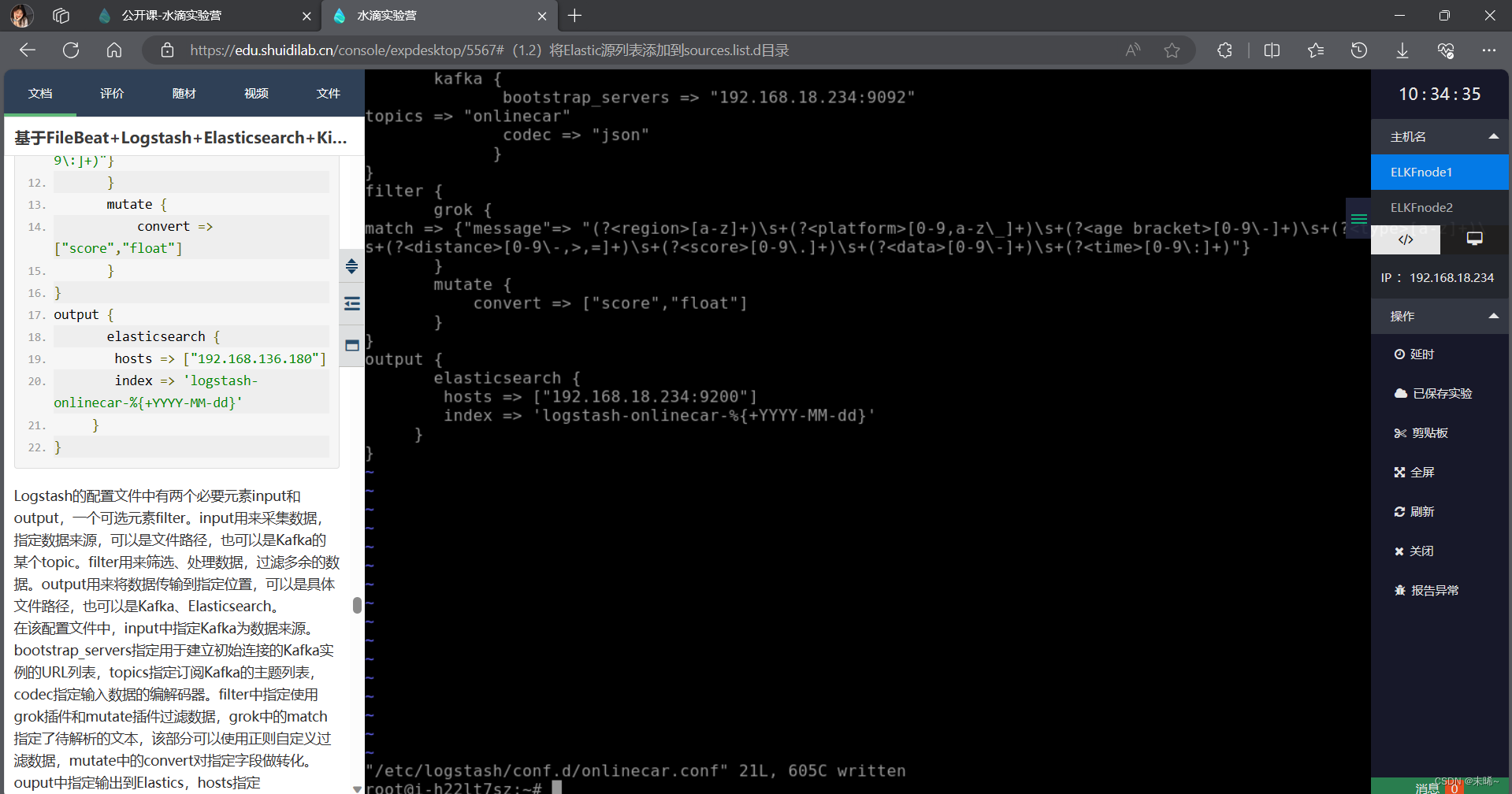Click 报告异常 to report a problem
1512x794 pixels.
point(1427,591)
